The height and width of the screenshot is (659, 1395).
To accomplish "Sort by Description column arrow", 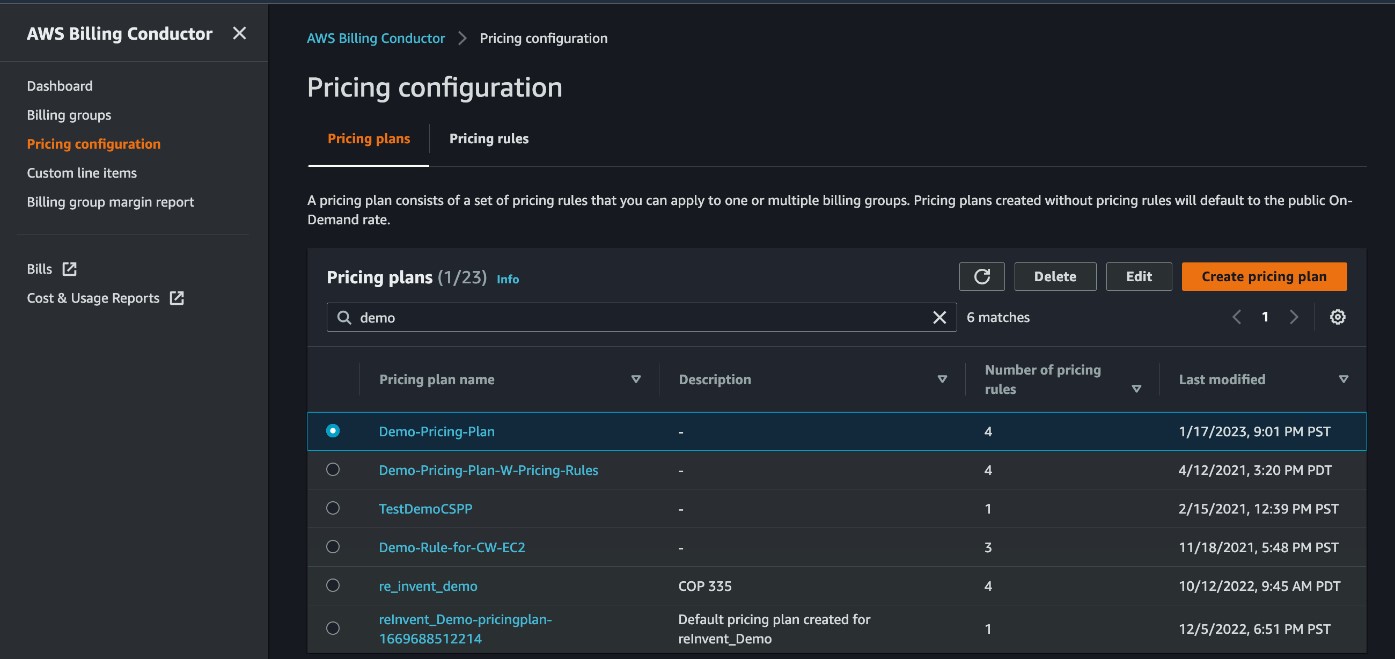I will coord(942,379).
